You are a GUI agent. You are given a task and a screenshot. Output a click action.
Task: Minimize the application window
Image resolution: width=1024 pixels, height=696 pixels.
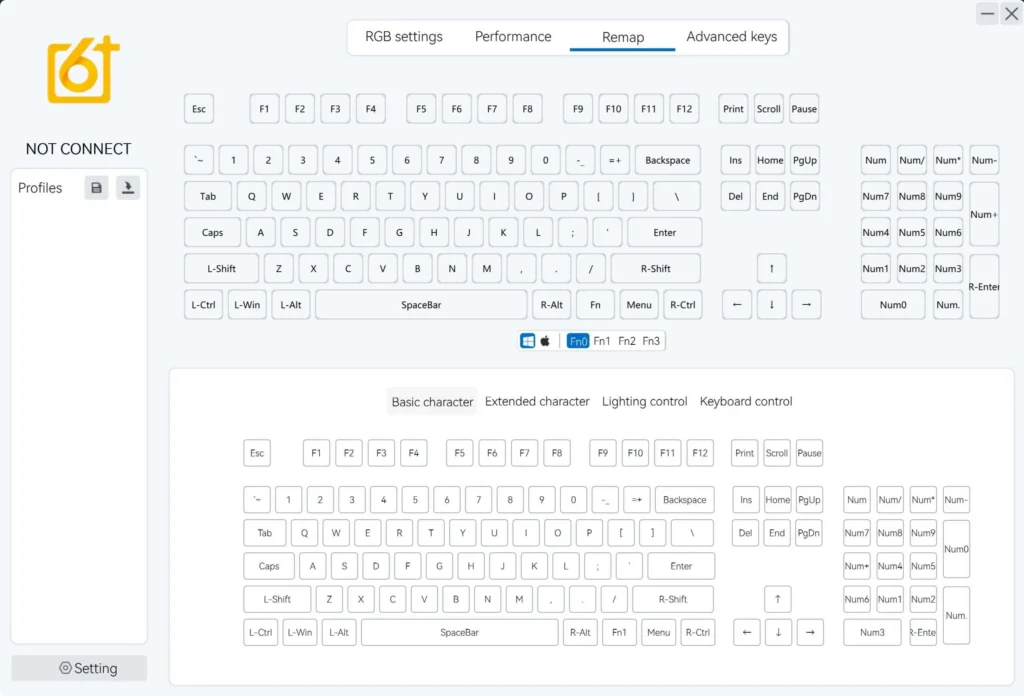[x=987, y=13]
